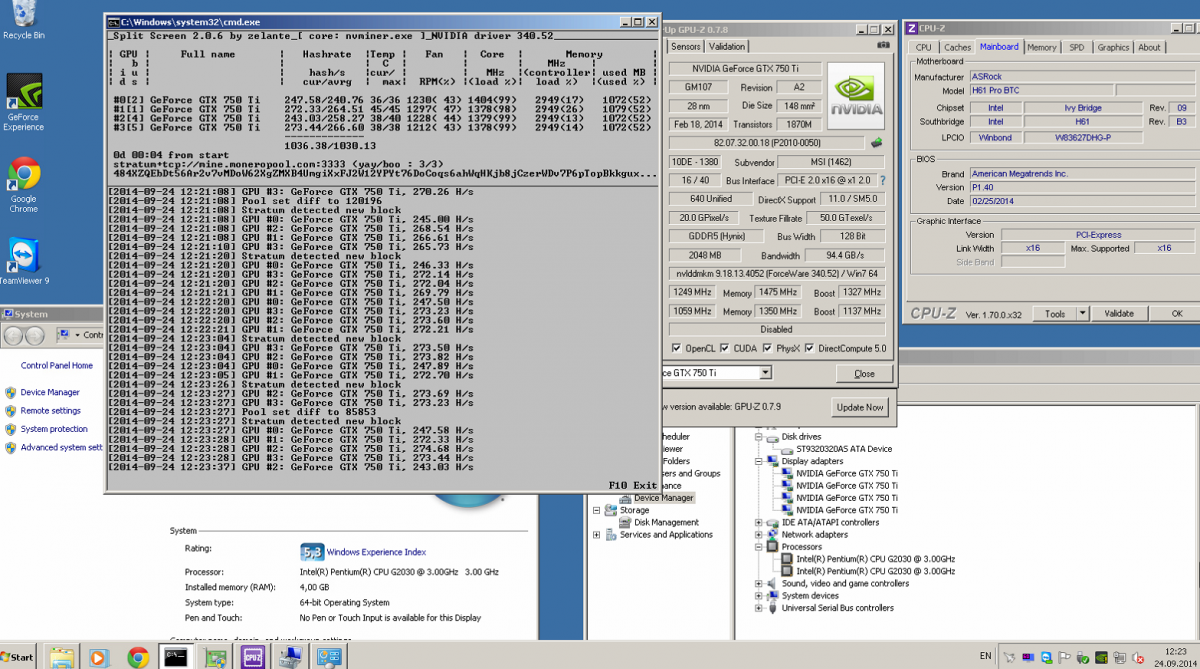
Task: Click the Remote settings shield icon
Action: [x=10, y=411]
